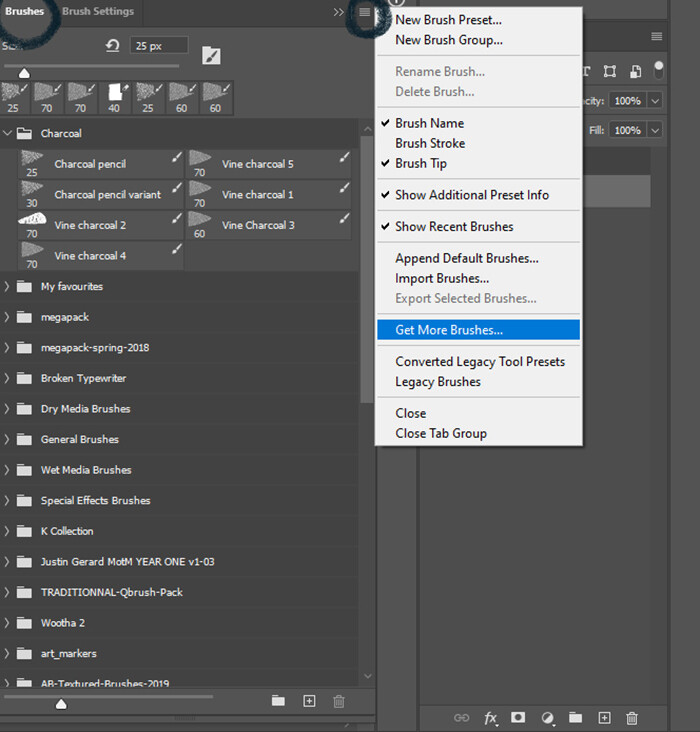Expand megapack-spring-2018 group
The height and width of the screenshot is (732, 700).
(x=7, y=347)
